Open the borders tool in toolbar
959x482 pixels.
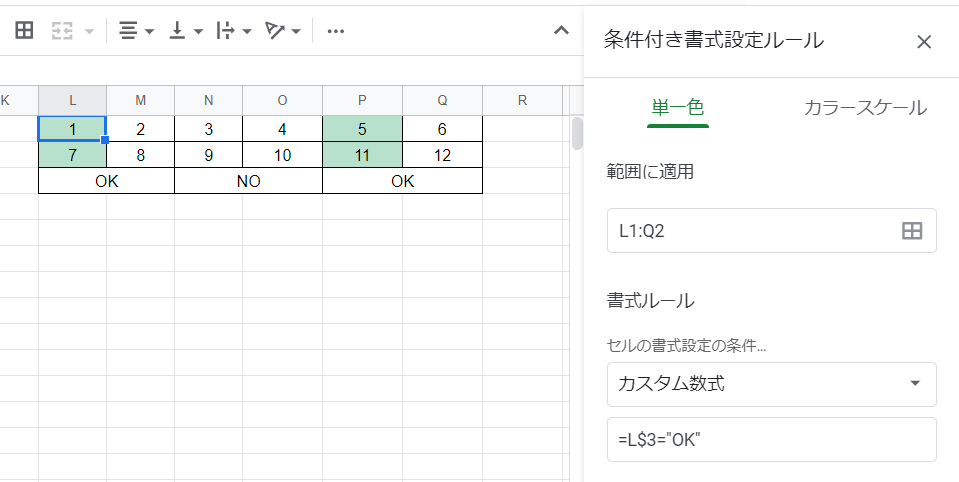pos(24,31)
